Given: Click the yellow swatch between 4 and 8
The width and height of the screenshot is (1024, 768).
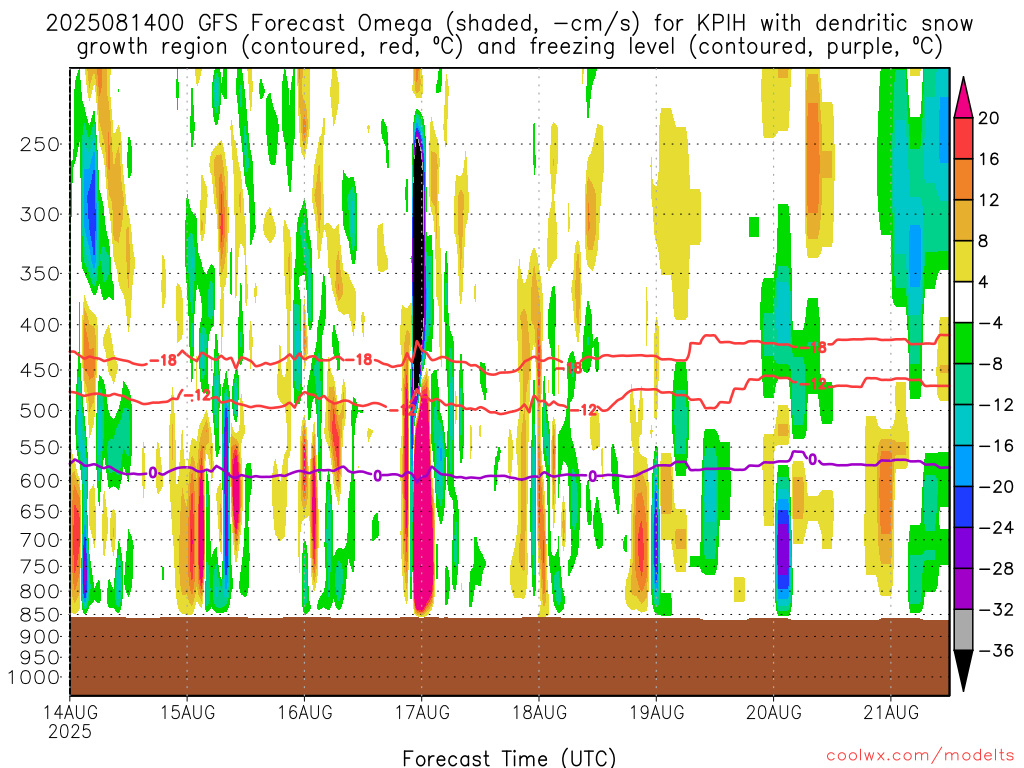Looking at the screenshot, I should [x=963, y=261].
